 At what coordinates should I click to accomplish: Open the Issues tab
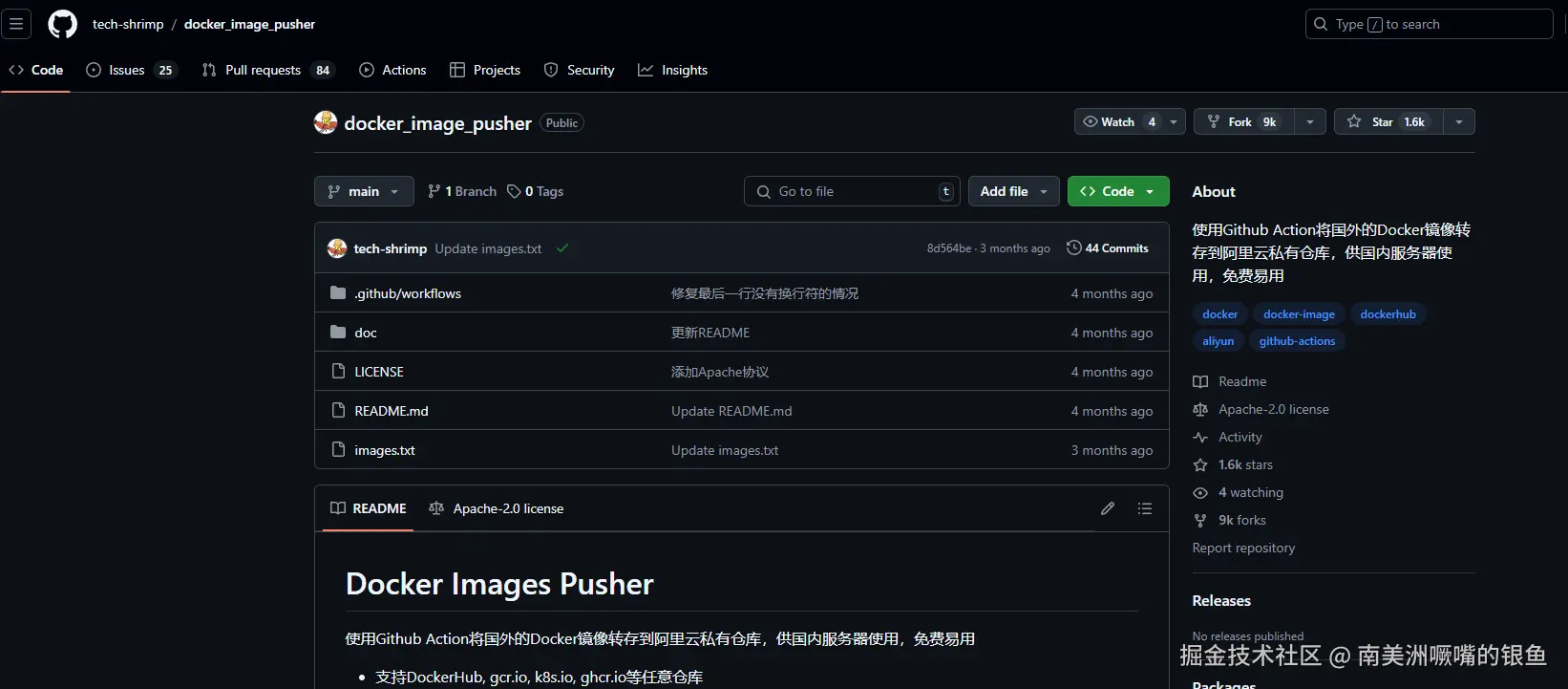click(131, 70)
